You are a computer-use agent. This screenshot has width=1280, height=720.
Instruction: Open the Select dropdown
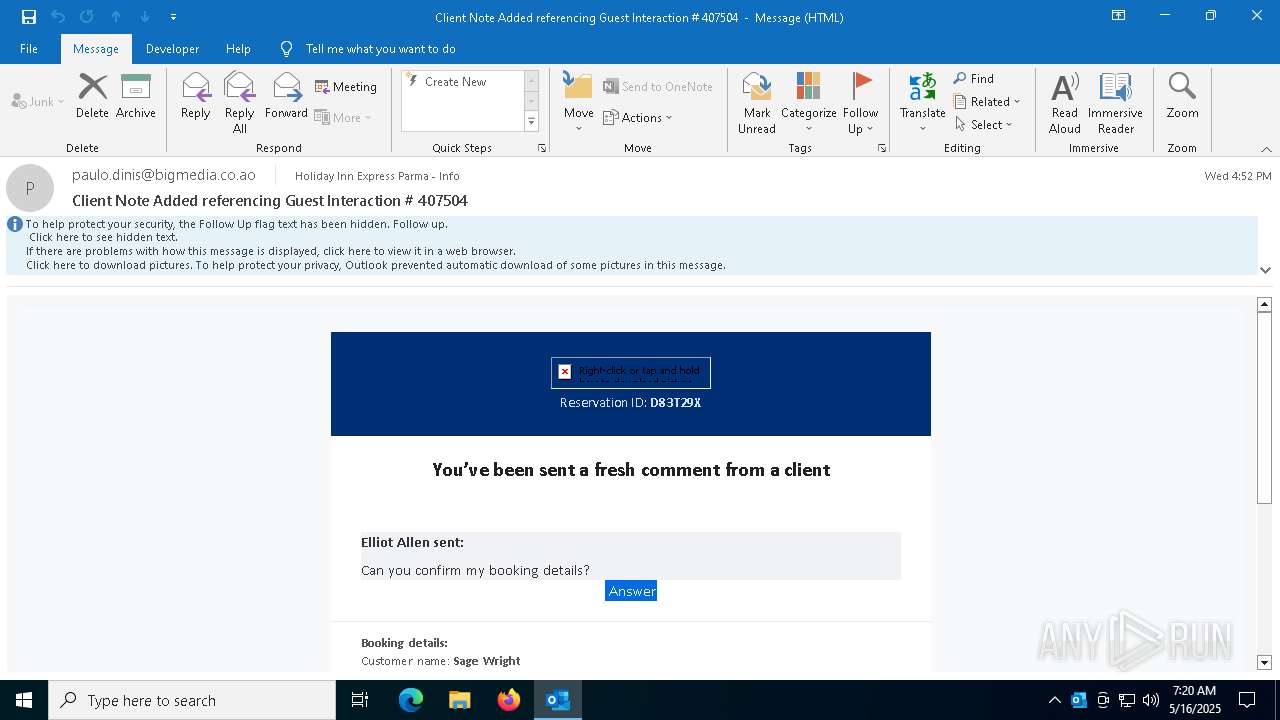pos(983,124)
